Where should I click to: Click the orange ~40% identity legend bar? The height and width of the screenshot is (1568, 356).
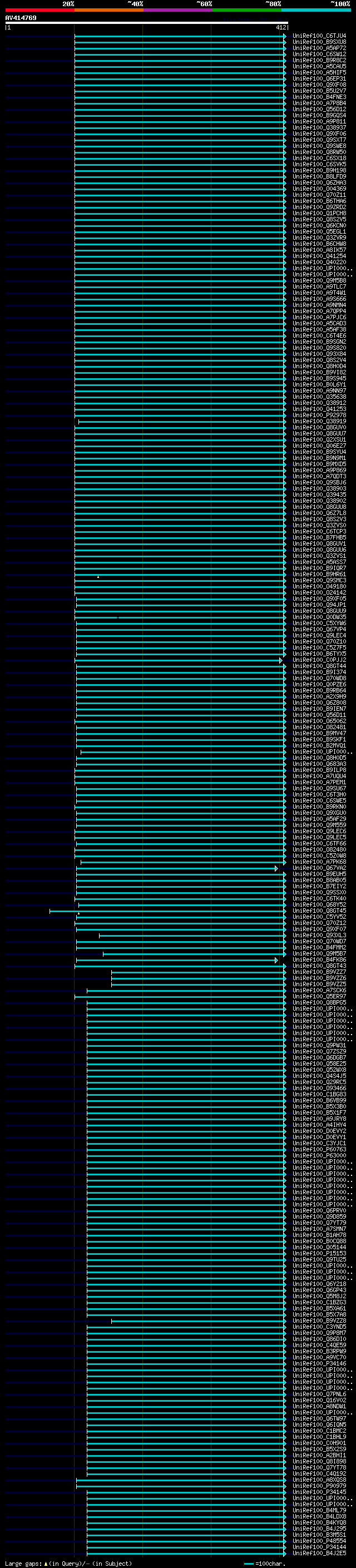[109, 10]
